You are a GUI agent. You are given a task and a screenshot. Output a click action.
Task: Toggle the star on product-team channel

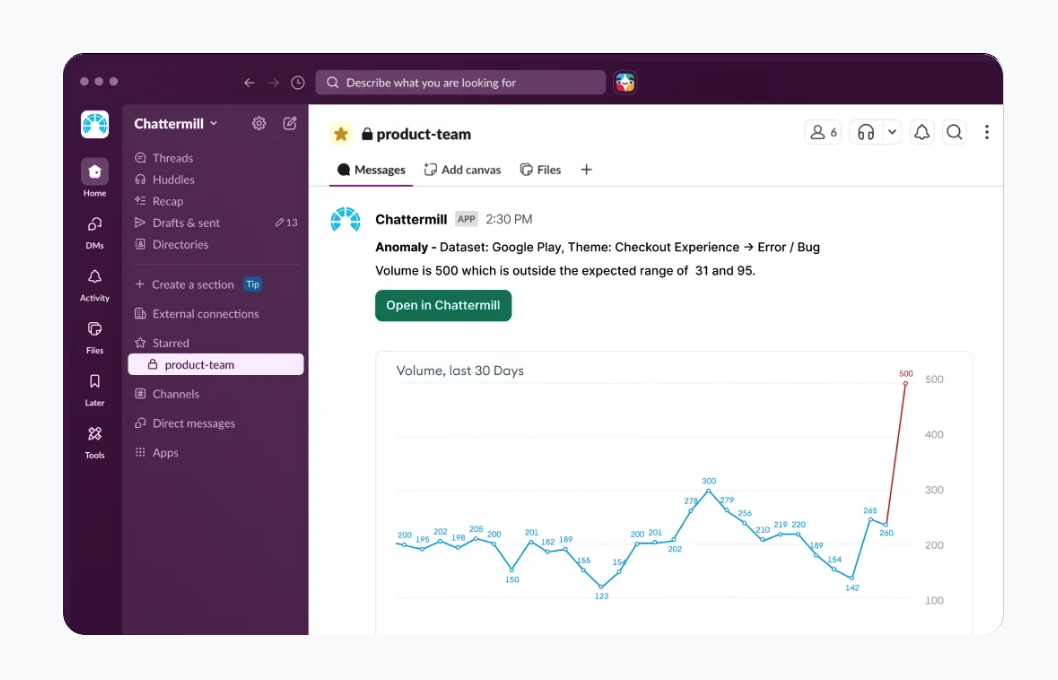tap(341, 134)
